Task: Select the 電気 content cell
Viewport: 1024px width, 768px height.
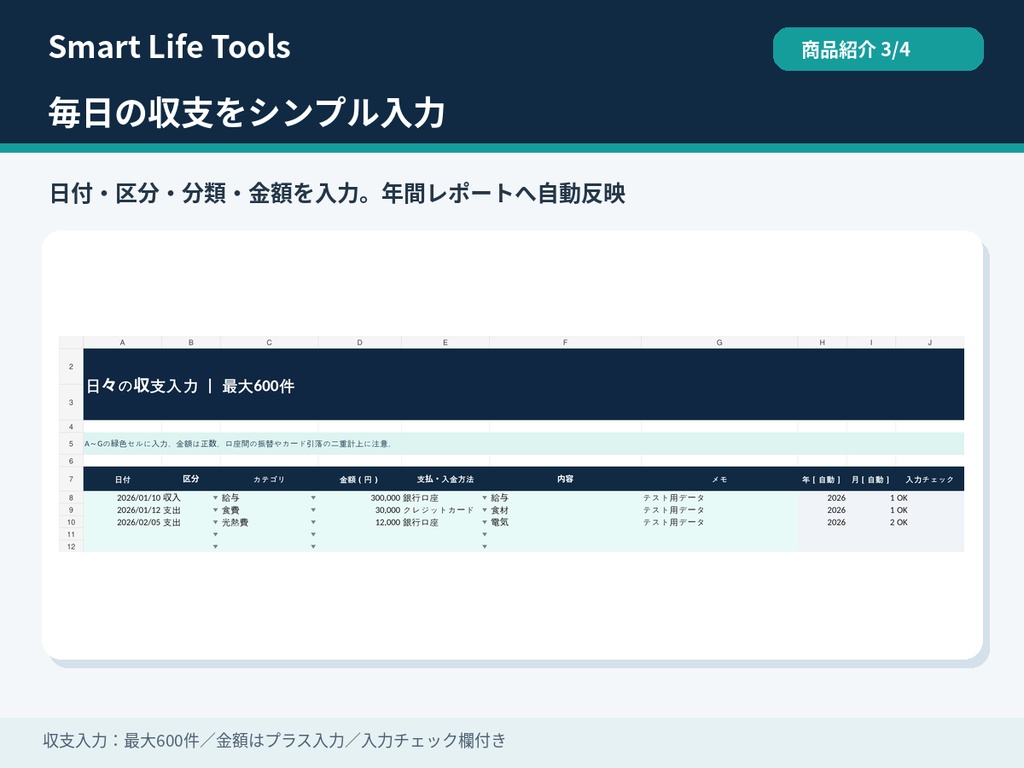Action: [566, 522]
